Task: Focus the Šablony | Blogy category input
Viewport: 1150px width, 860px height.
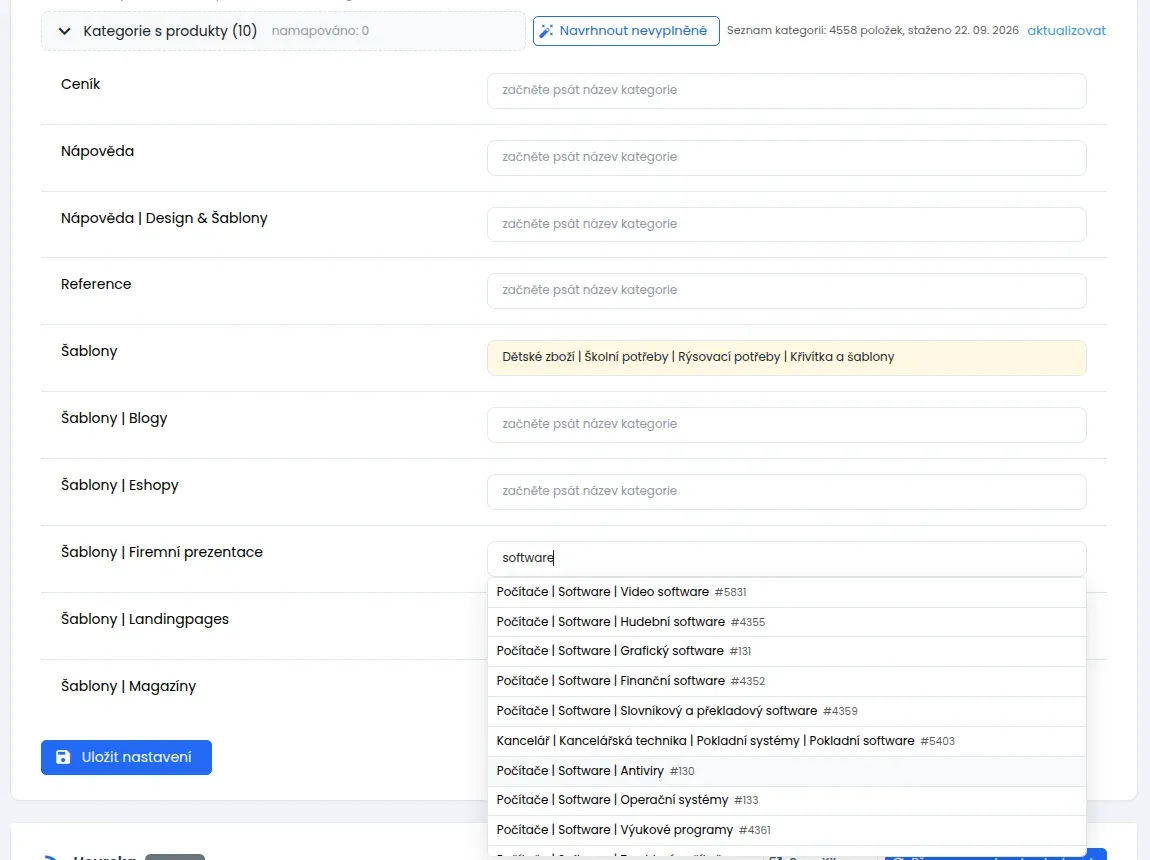Action: [786, 425]
